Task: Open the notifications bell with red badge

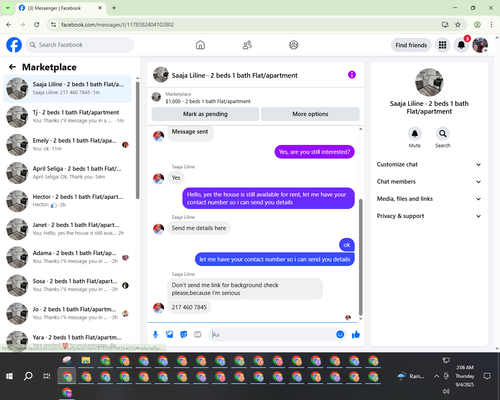Action: tap(461, 45)
